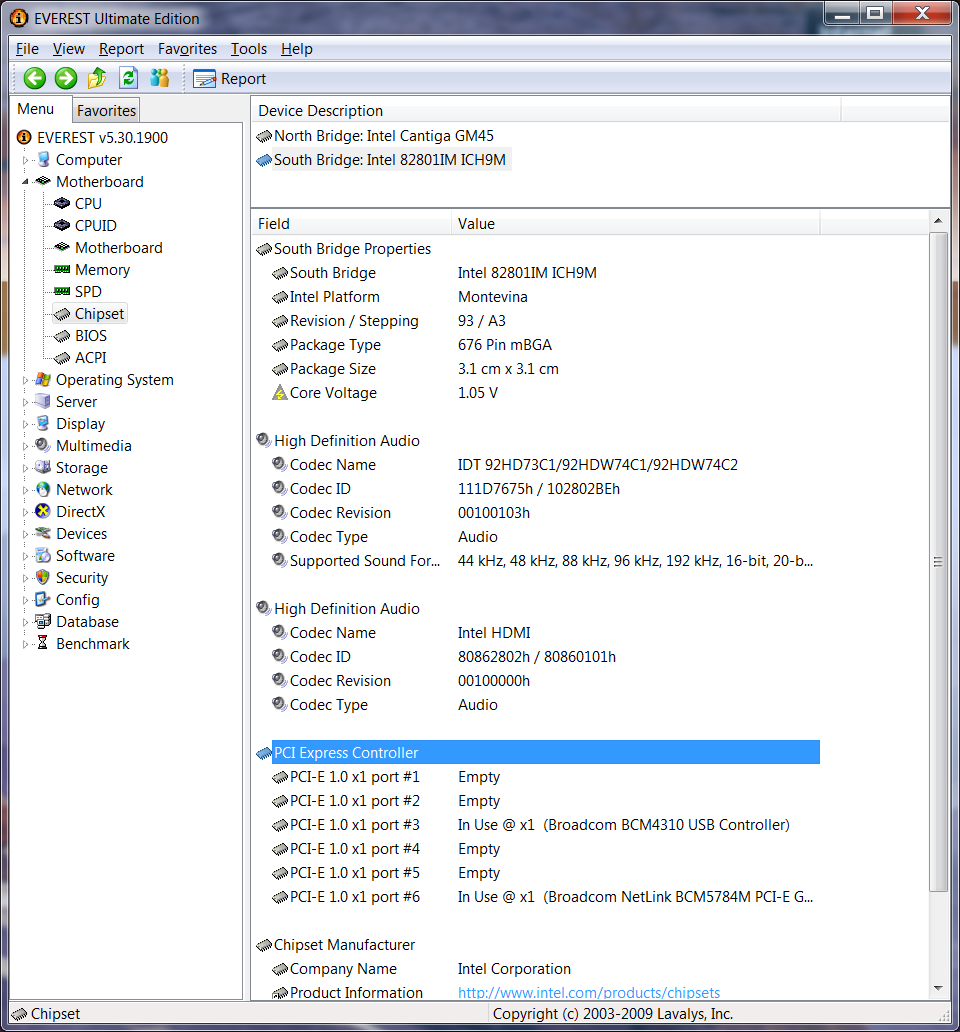Click the Field column header
The height and width of the screenshot is (1032, 960).
(351, 224)
